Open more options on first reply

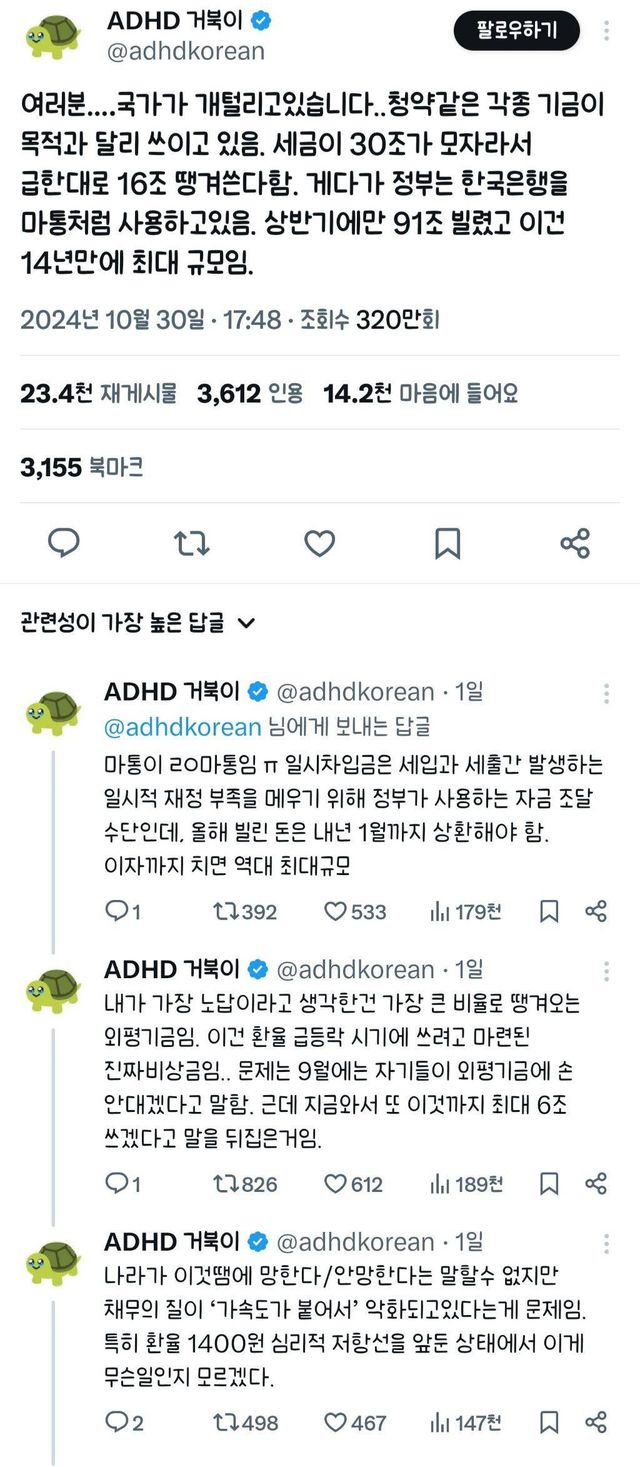[607, 694]
